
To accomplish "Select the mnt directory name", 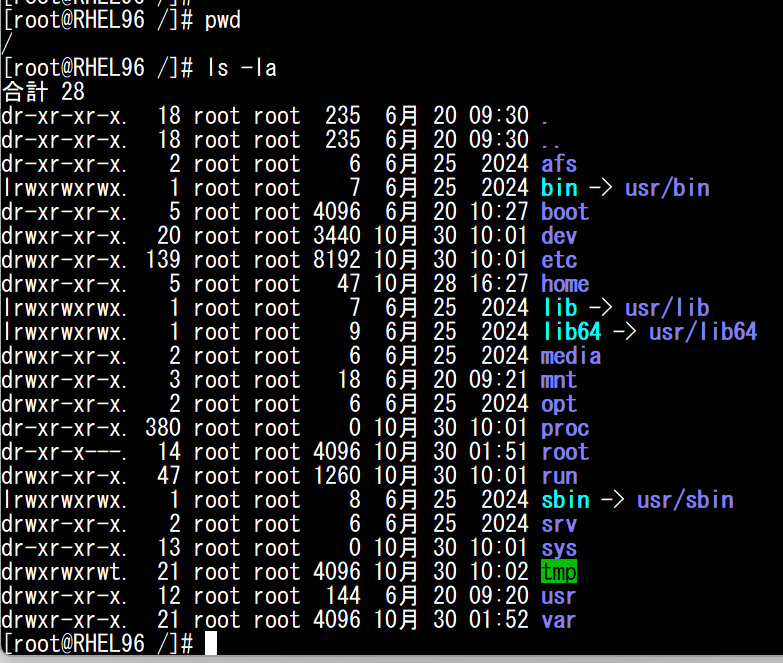I will coord(559,380).
